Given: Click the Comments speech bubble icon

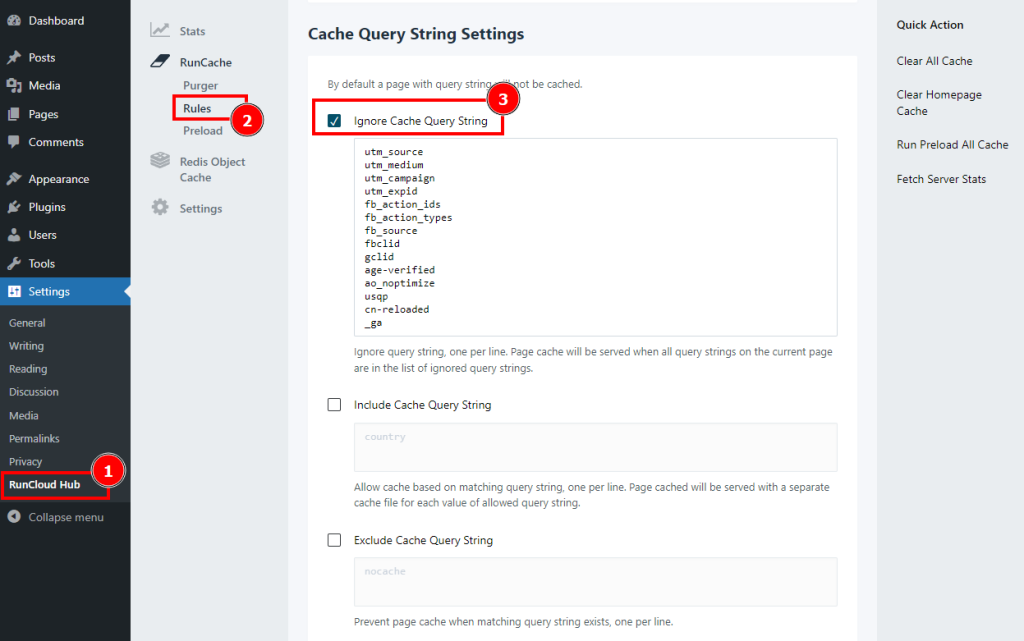Looking at the screenshot, I should click(14, 142).
